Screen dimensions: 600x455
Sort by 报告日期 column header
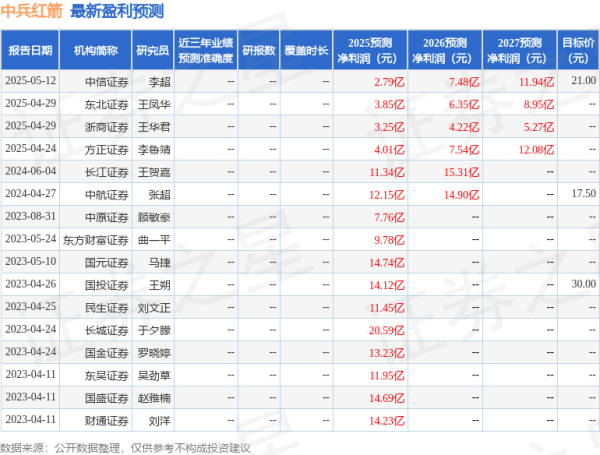(31, 49)
